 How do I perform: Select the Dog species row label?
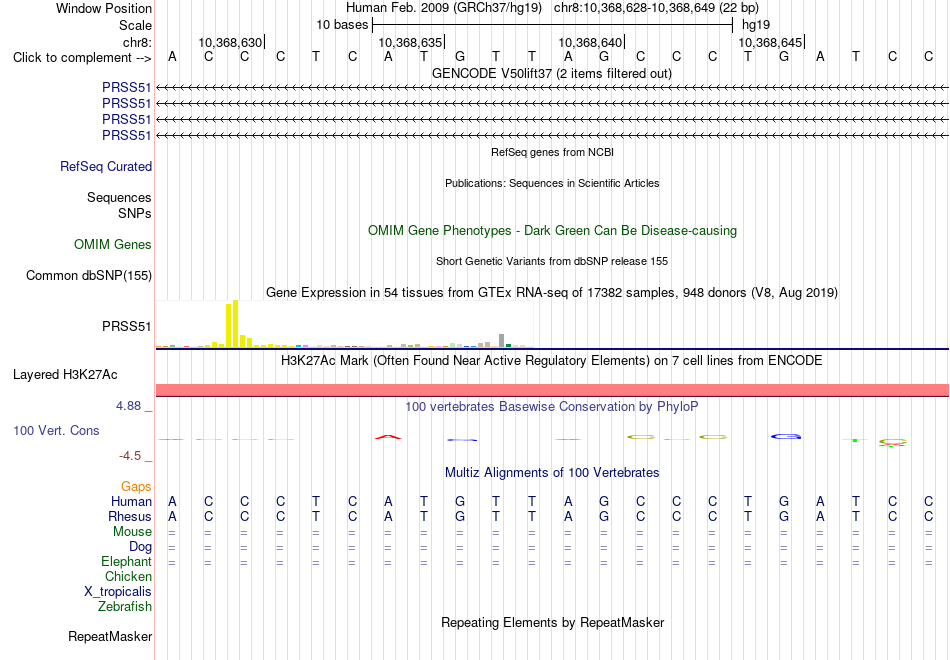click(x=141, y=547)
